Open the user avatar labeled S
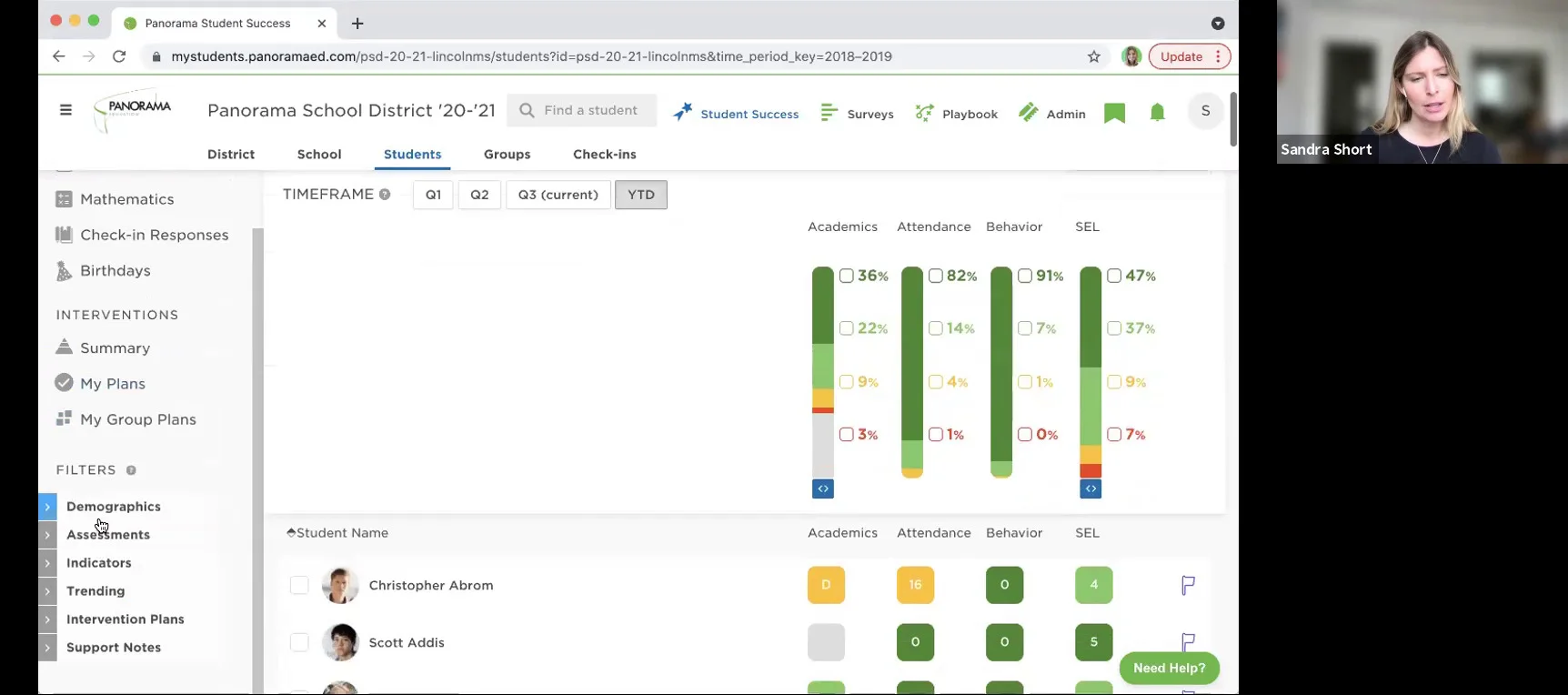The height and width of the screenshot is (695, 1568). (x=1205, y=111)
